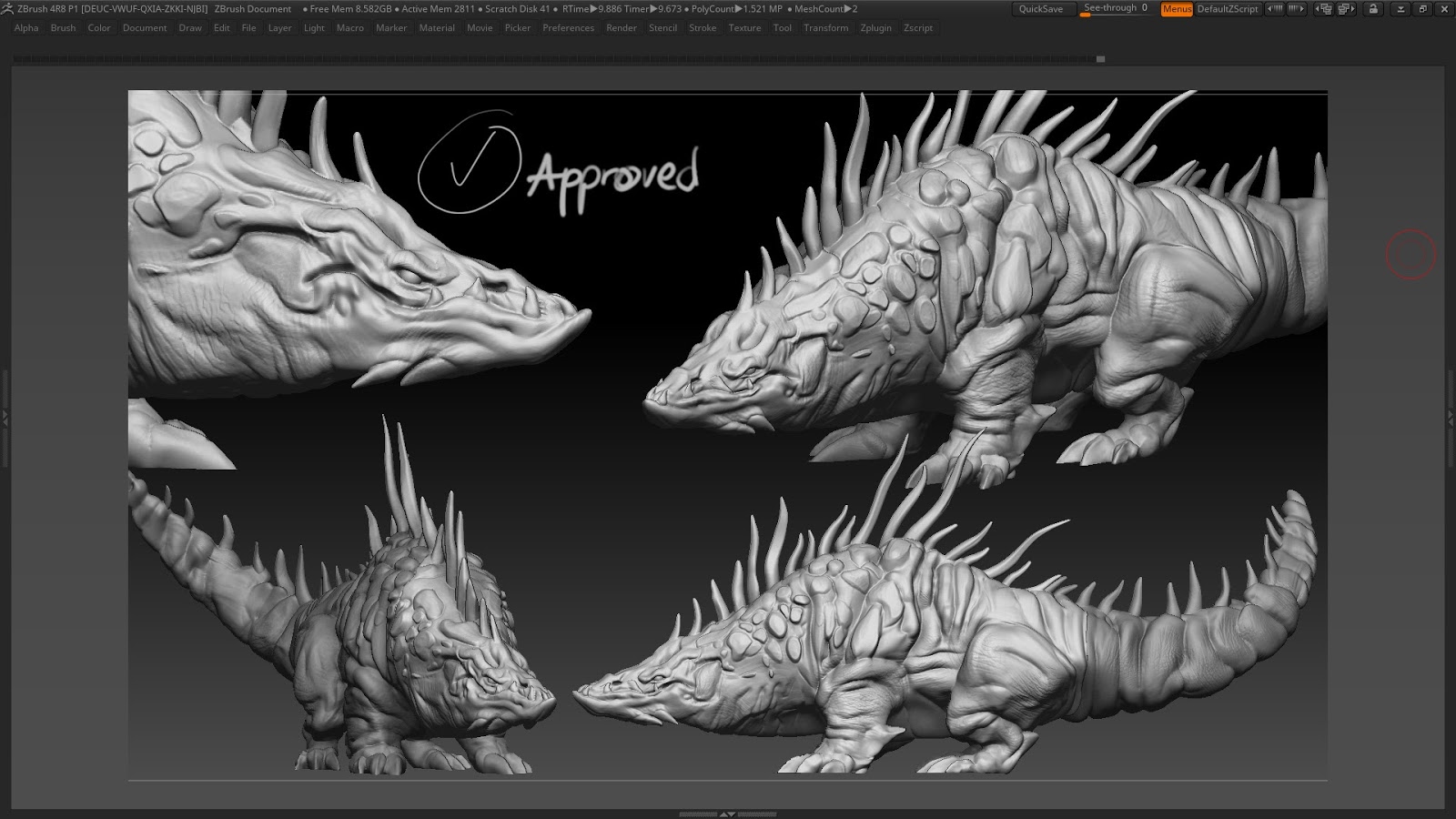Open the Color menu
This screenshot has width=1456, height=819.
[99, 28]
